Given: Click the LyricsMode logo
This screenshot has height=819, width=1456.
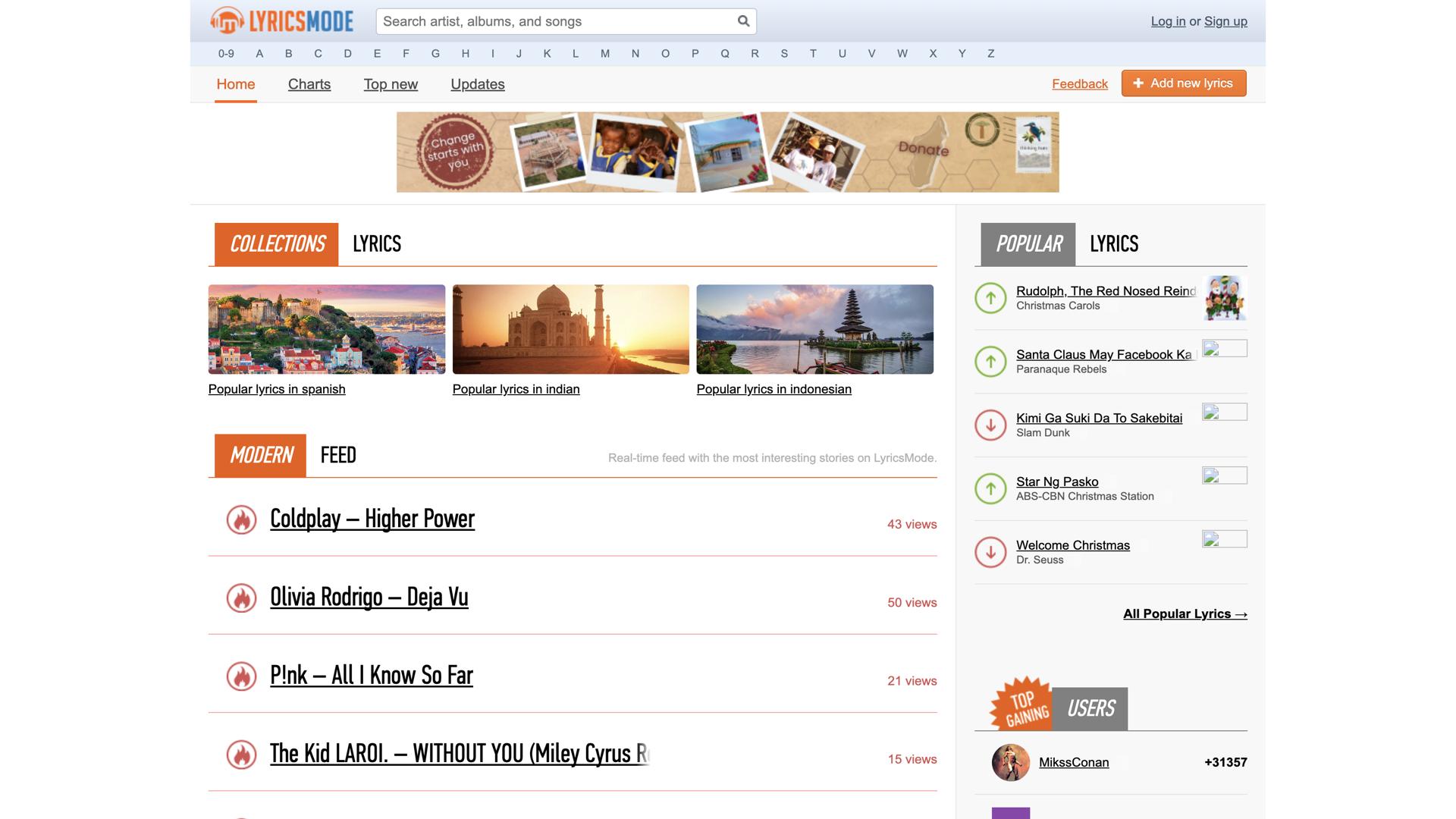Looking at the screenshot, I should 282,21.
